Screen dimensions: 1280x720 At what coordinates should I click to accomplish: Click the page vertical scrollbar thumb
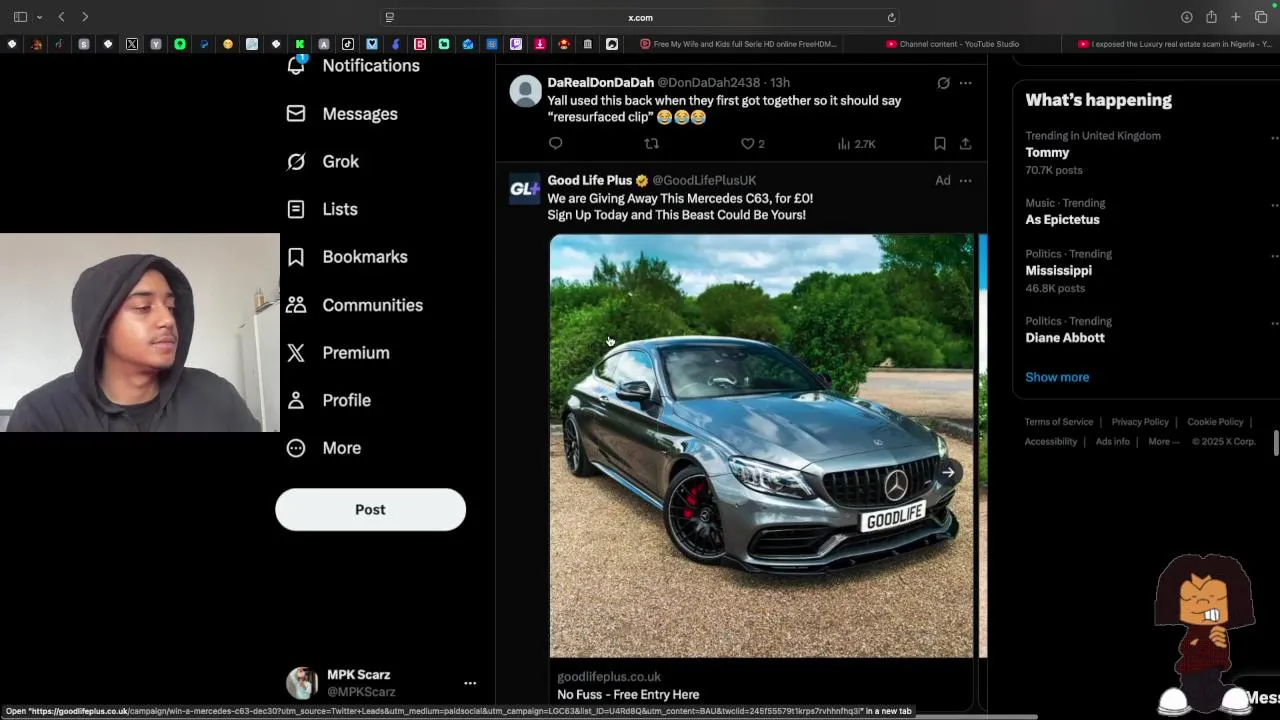point(1276,442)
